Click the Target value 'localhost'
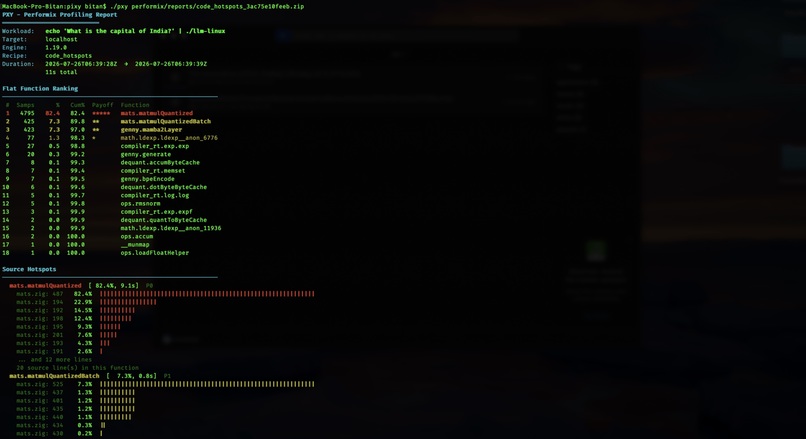Screen dimensions: 806x439 tap(61, 39)
